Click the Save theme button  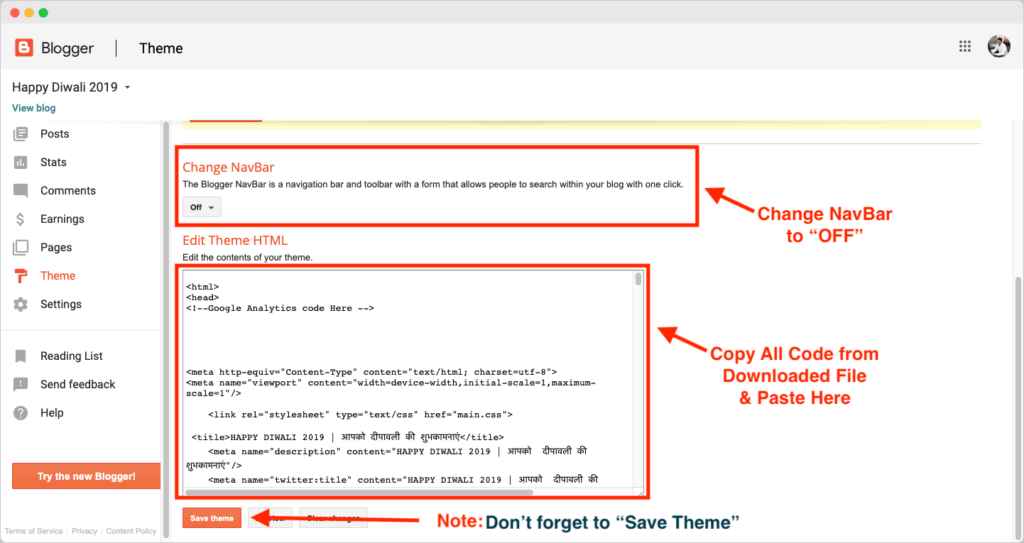[x=212, y=518]
